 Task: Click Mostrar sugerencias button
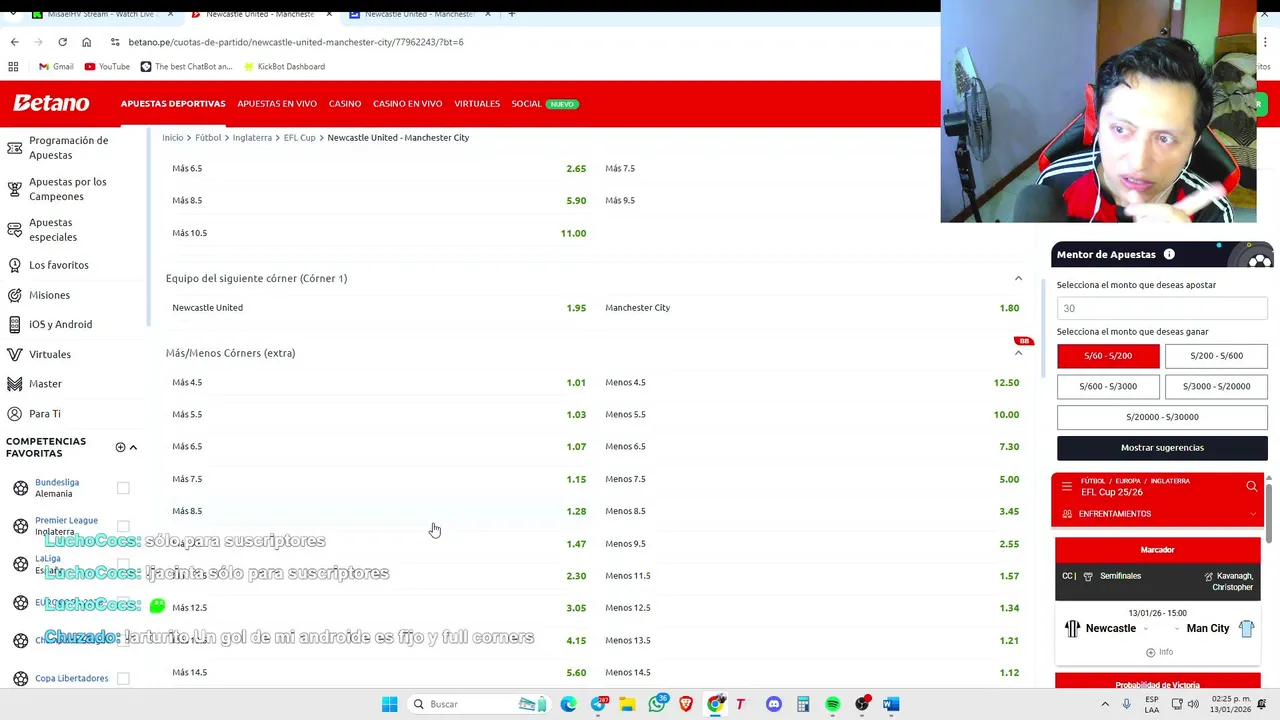[1162, 448]
